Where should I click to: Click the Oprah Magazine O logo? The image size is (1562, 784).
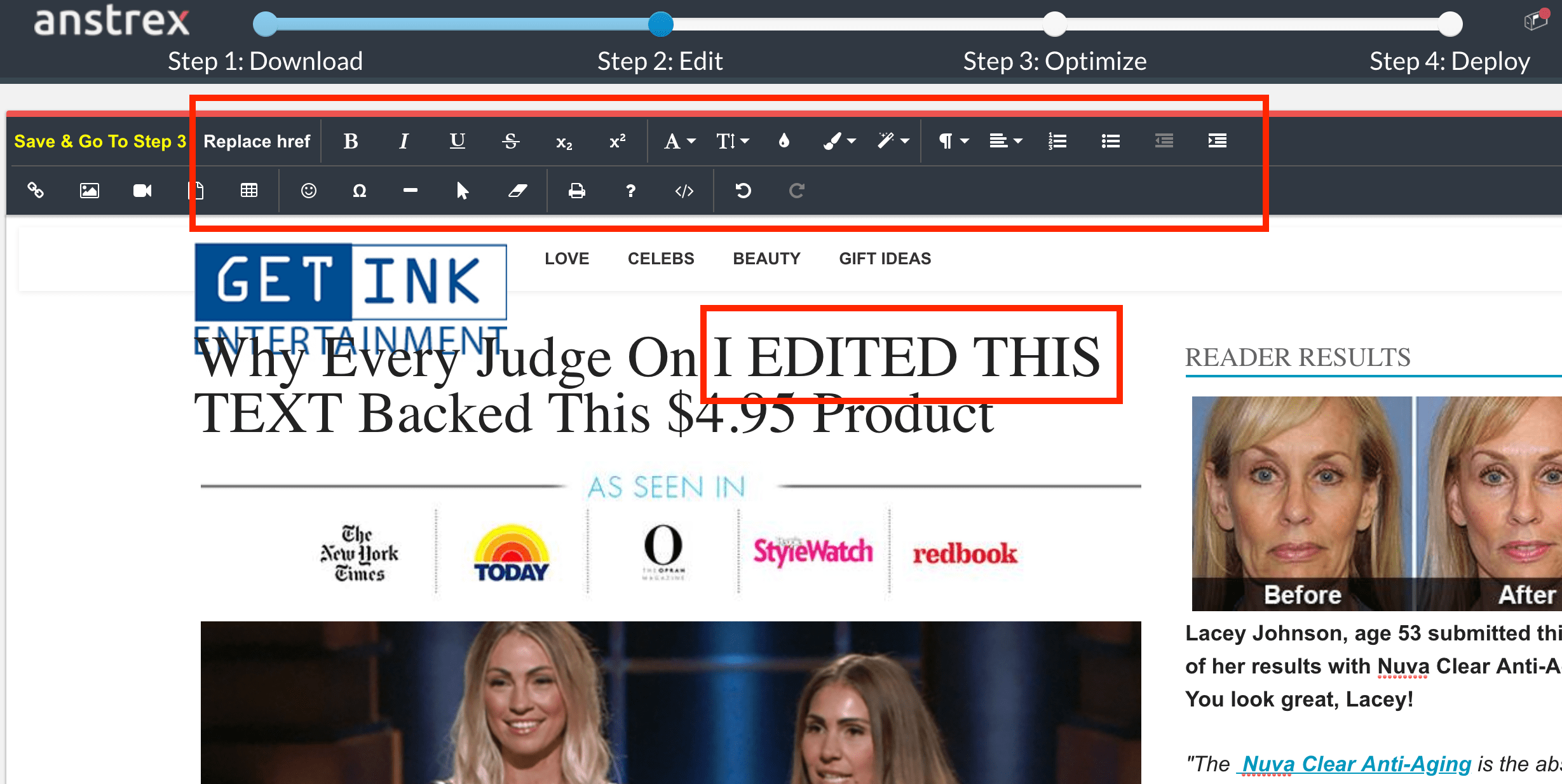[663, 551]
